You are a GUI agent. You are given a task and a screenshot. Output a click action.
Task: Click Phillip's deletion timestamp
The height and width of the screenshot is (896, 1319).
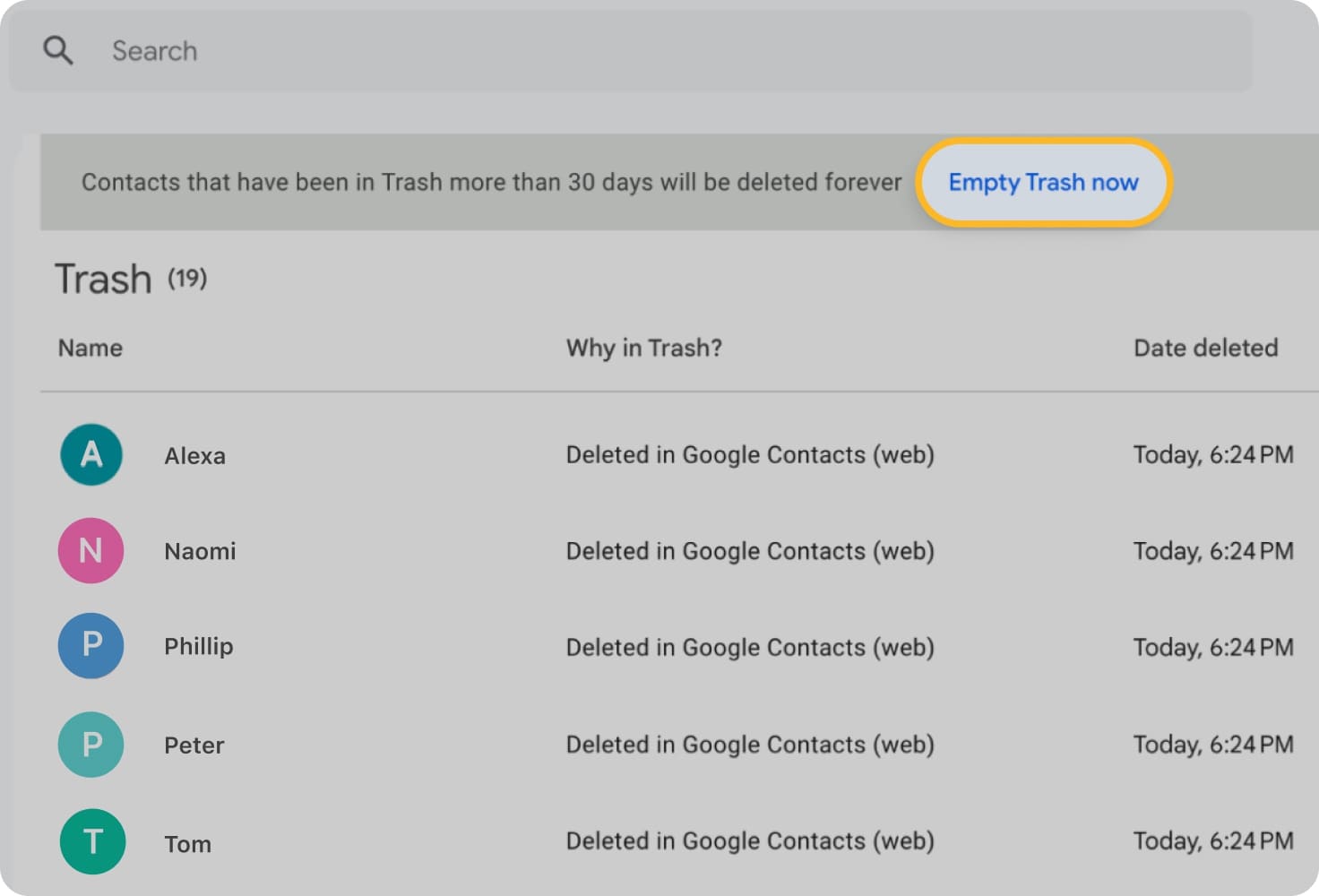click(x=1212, y=647)
